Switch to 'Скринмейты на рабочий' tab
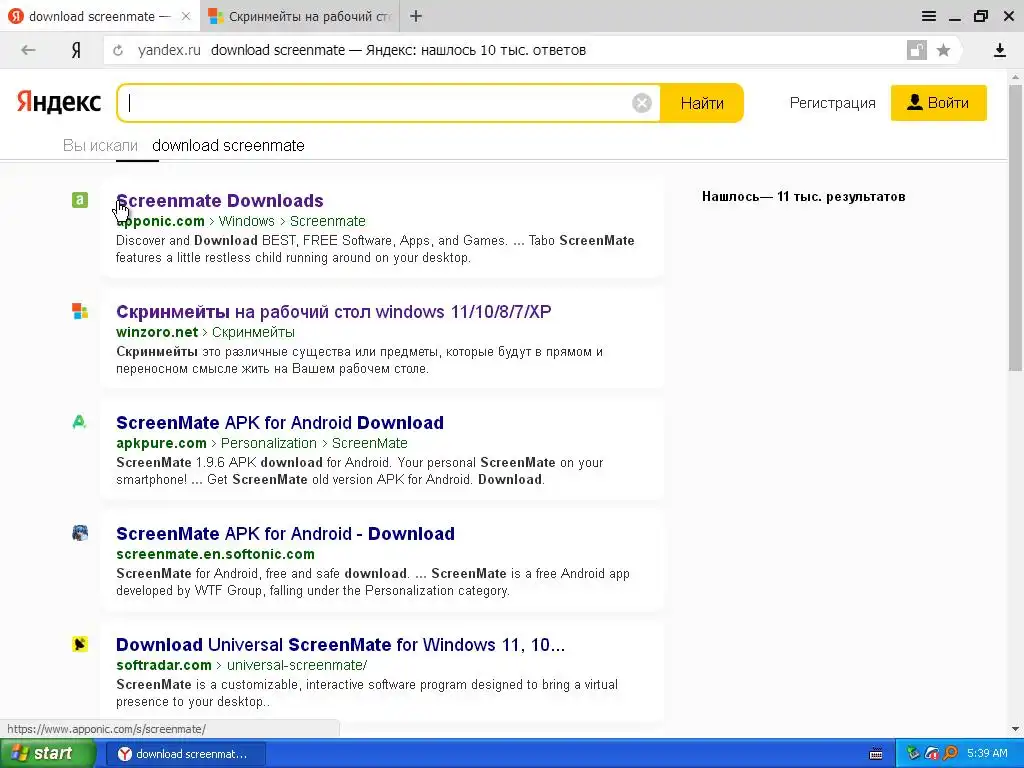The height and width of the screenshot is (768, 1024). click(x=300, y=16)
